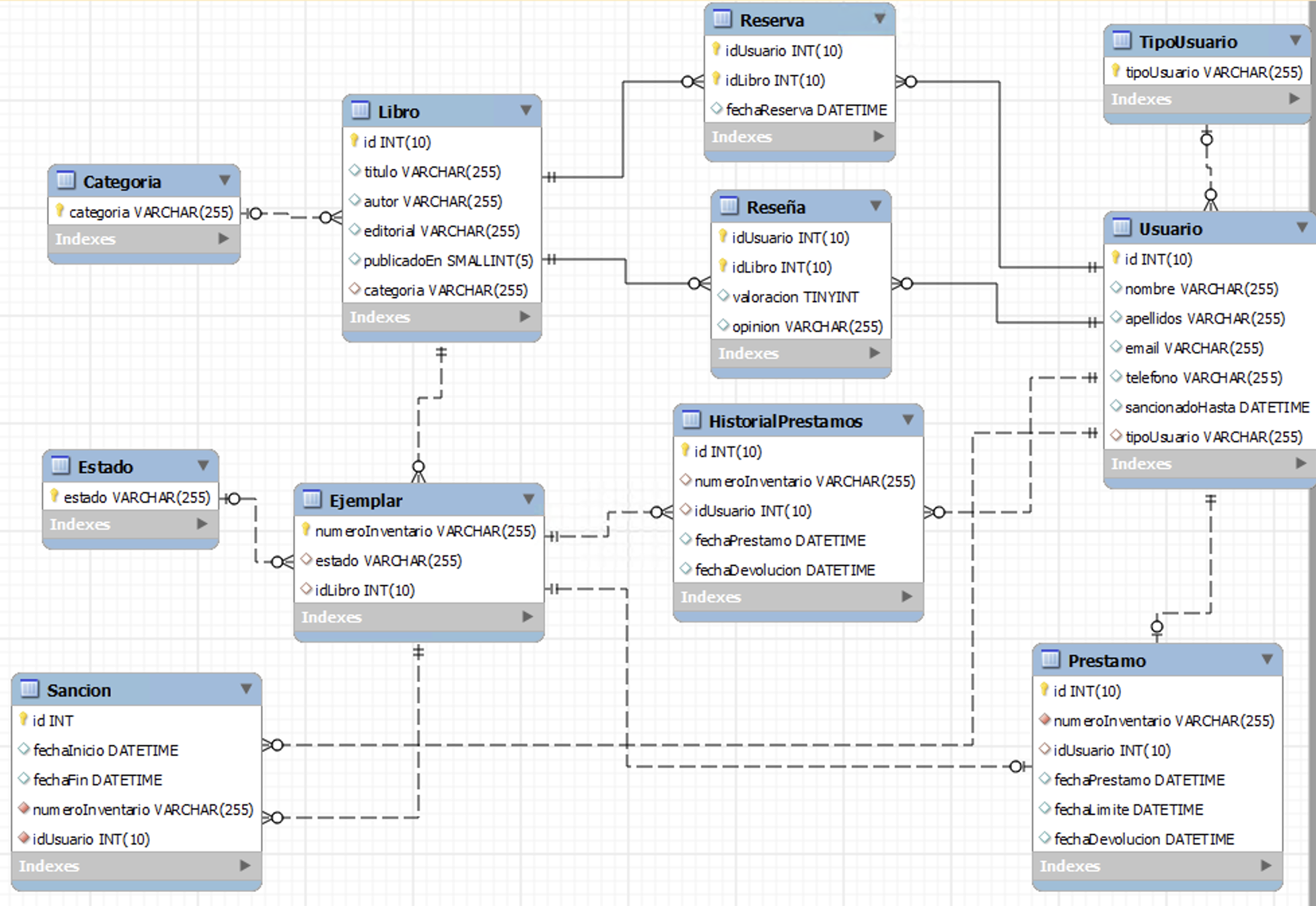Expand Indexes section of Libro table
The width and height of the screenshot is (1316, 906).
(x=525, y=316)
